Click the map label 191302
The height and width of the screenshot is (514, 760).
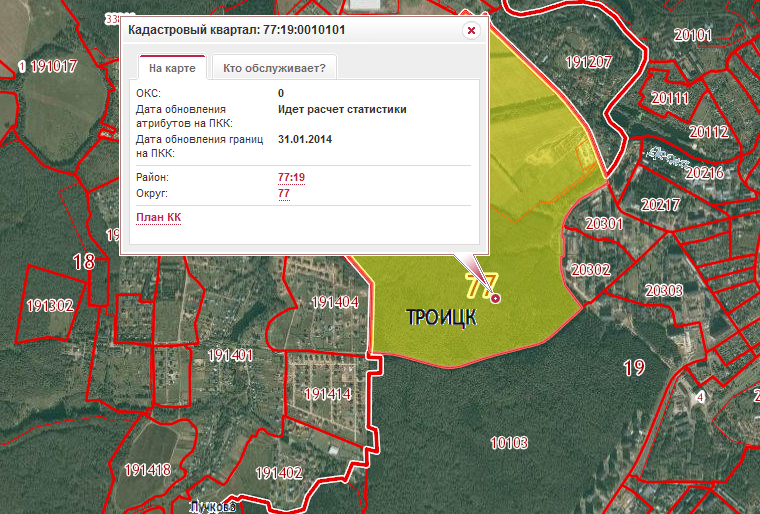[x=50, y=306]
